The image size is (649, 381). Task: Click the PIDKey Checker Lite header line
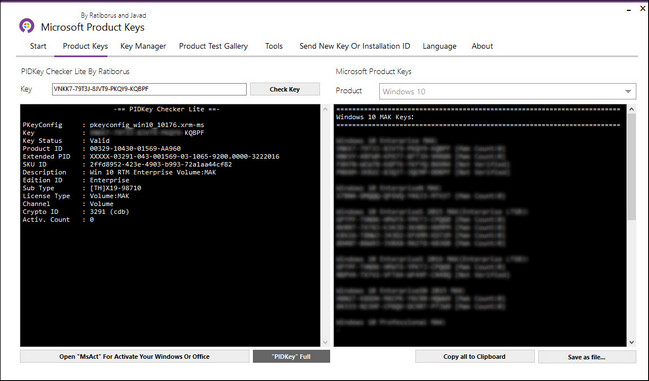click(166, 109)
